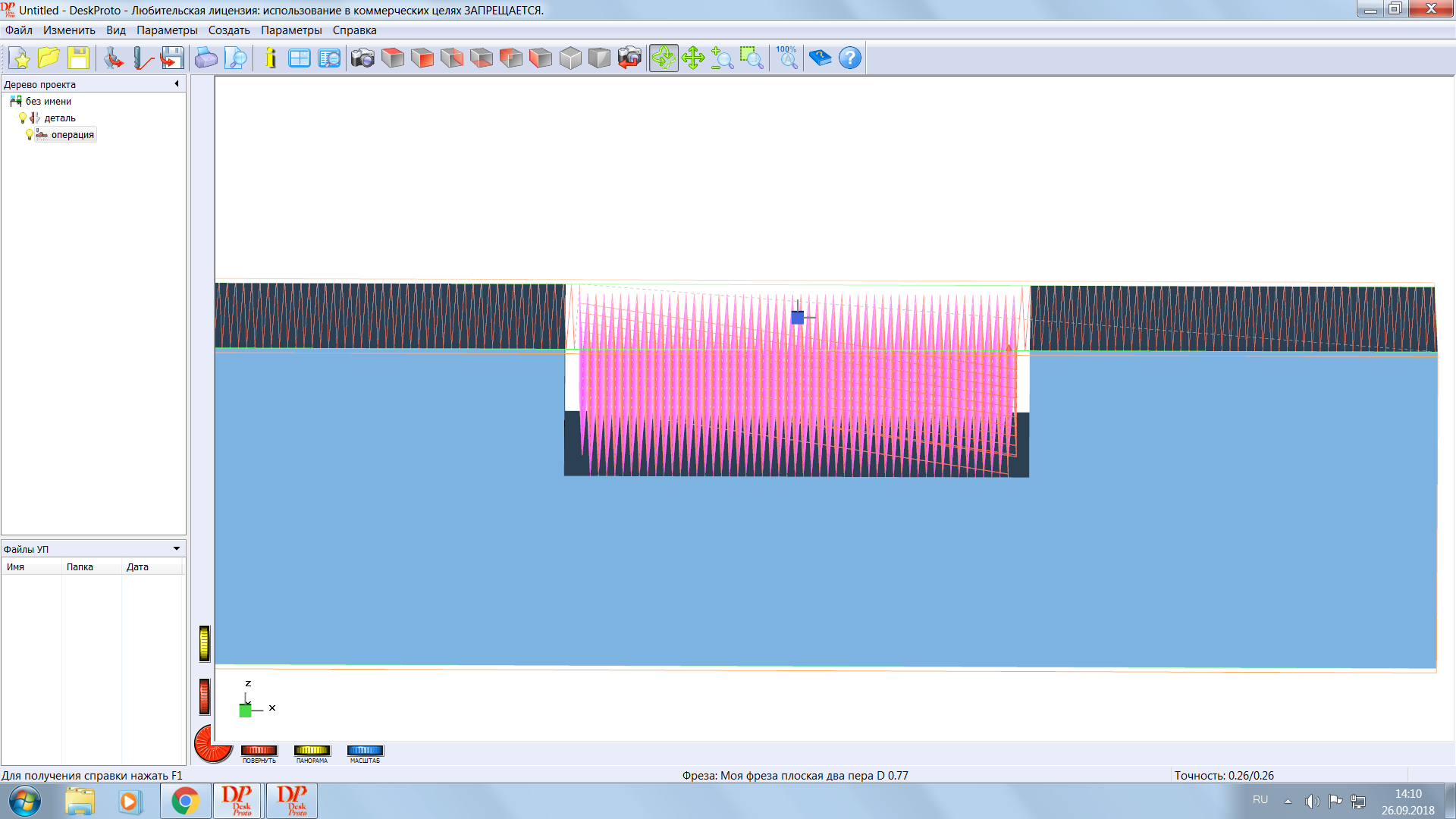
Task: Select the Pan (green arrows) mouse tool
Action: [693, 58]
